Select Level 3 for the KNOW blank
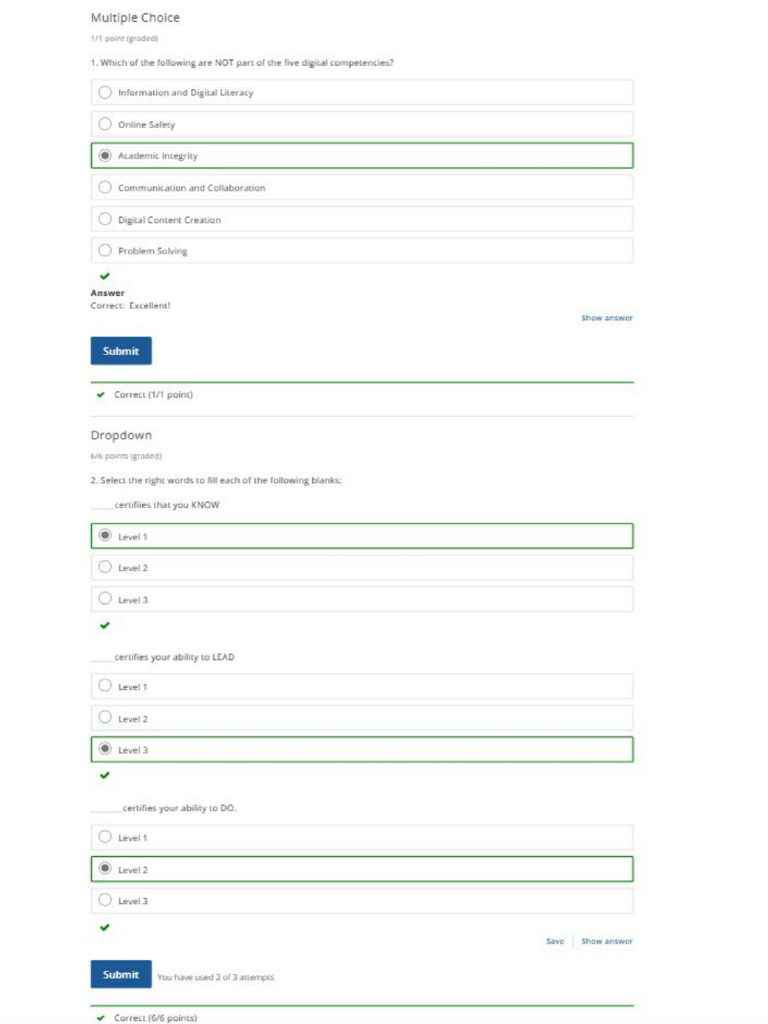This screenshot has height=1024, width=768. tap(105, 599)
